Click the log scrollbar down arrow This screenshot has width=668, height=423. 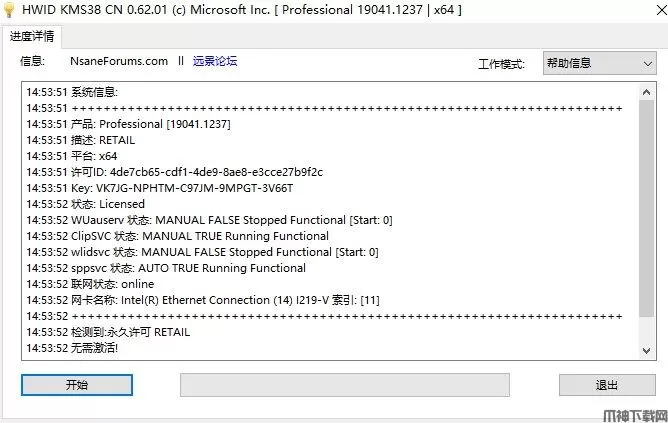tap(647, 349)
